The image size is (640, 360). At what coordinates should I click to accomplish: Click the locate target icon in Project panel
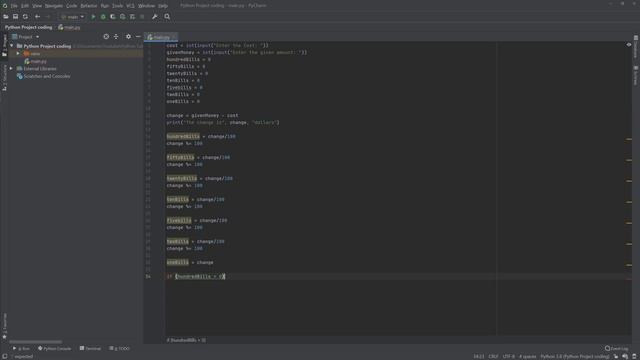click(106, 37)
